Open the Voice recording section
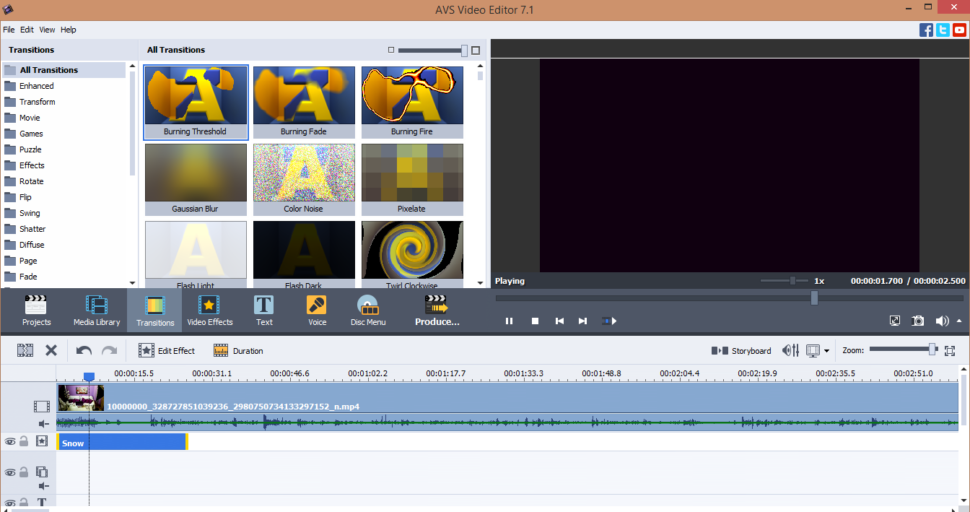This screenshot has width=970, height=512. [x=317, y=310]
